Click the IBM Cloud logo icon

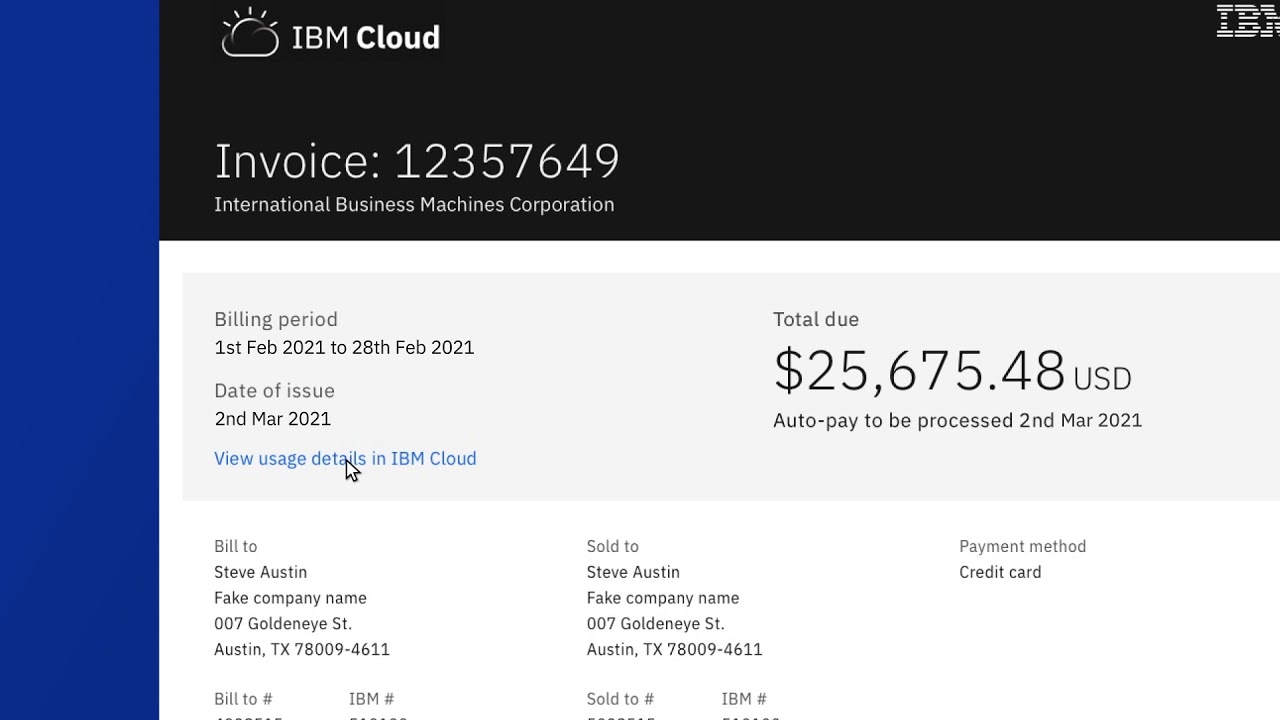(250, 33)
